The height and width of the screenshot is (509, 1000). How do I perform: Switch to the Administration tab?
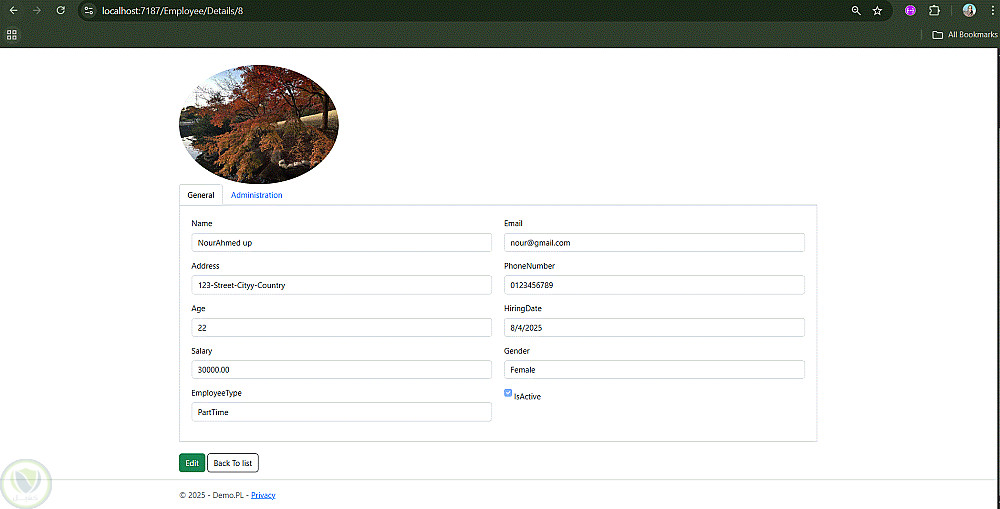(x=256, y=195)
